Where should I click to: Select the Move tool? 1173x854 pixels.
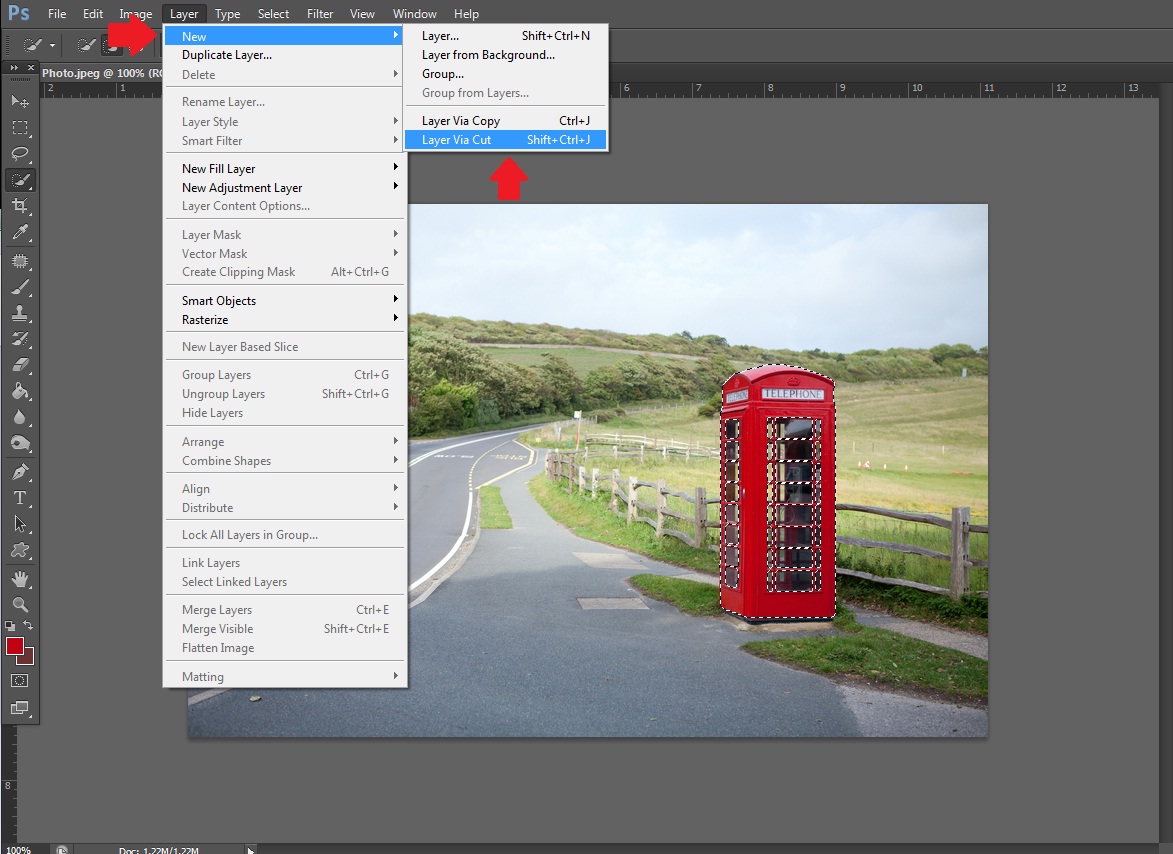pyautogui.click(x=20, y=102)
